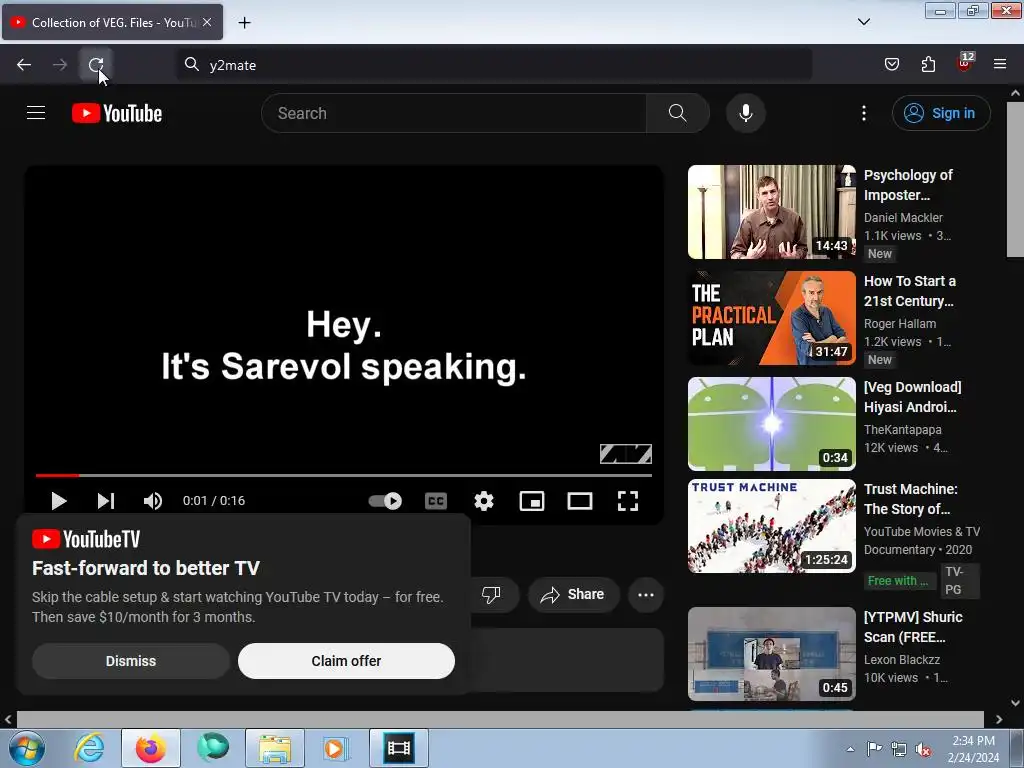Launch Internet Explorer from taskbar

pos(89,748)
